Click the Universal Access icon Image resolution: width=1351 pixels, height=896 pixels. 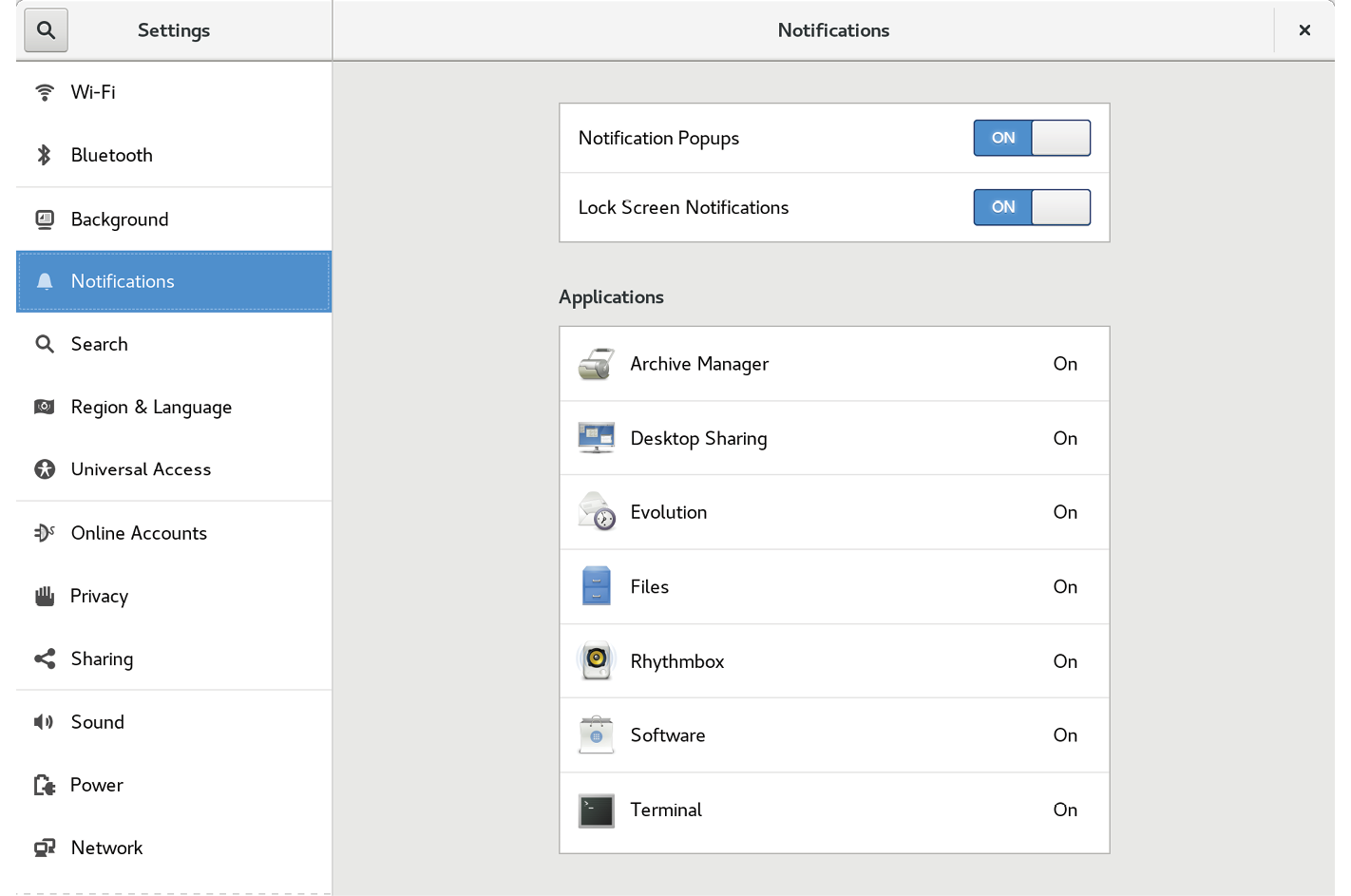(x=44, y=469)
